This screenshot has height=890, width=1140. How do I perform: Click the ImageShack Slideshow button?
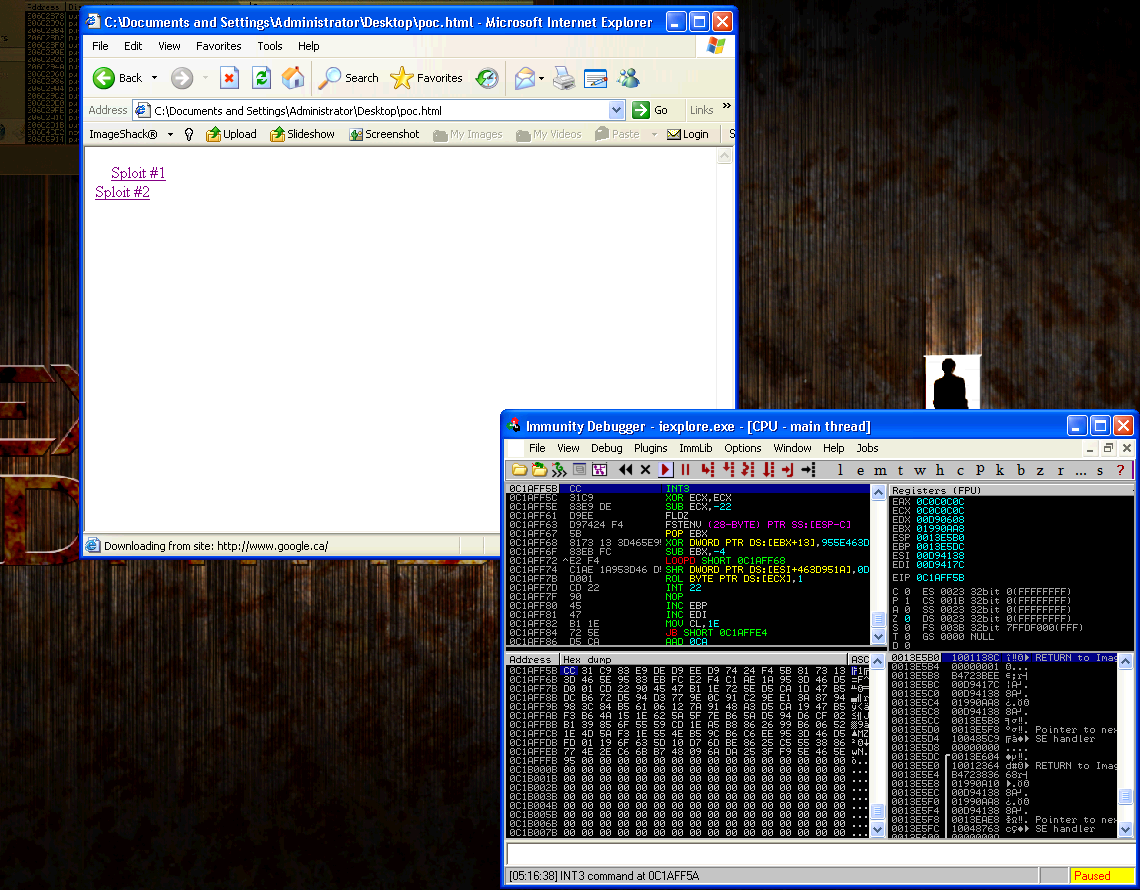pyautogui.click(x=302, y=135)
